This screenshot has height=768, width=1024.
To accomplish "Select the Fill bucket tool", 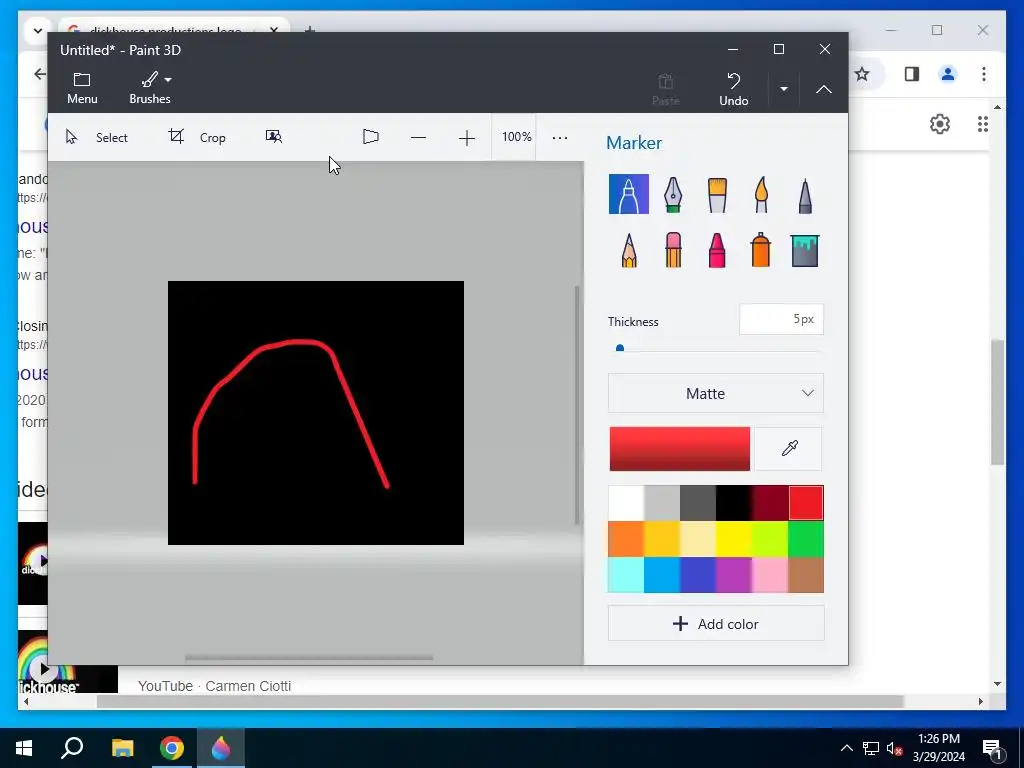I will coord(805,251).
